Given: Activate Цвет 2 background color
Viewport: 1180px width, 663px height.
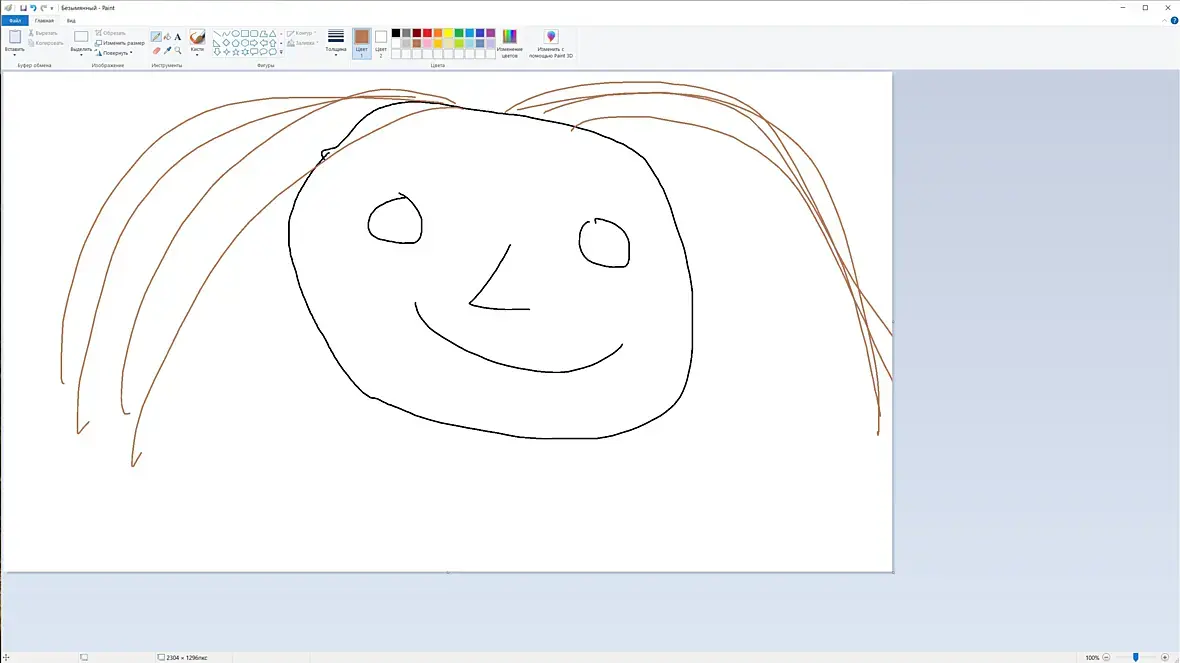Looking at the screenshot, I should coord(381,44).
